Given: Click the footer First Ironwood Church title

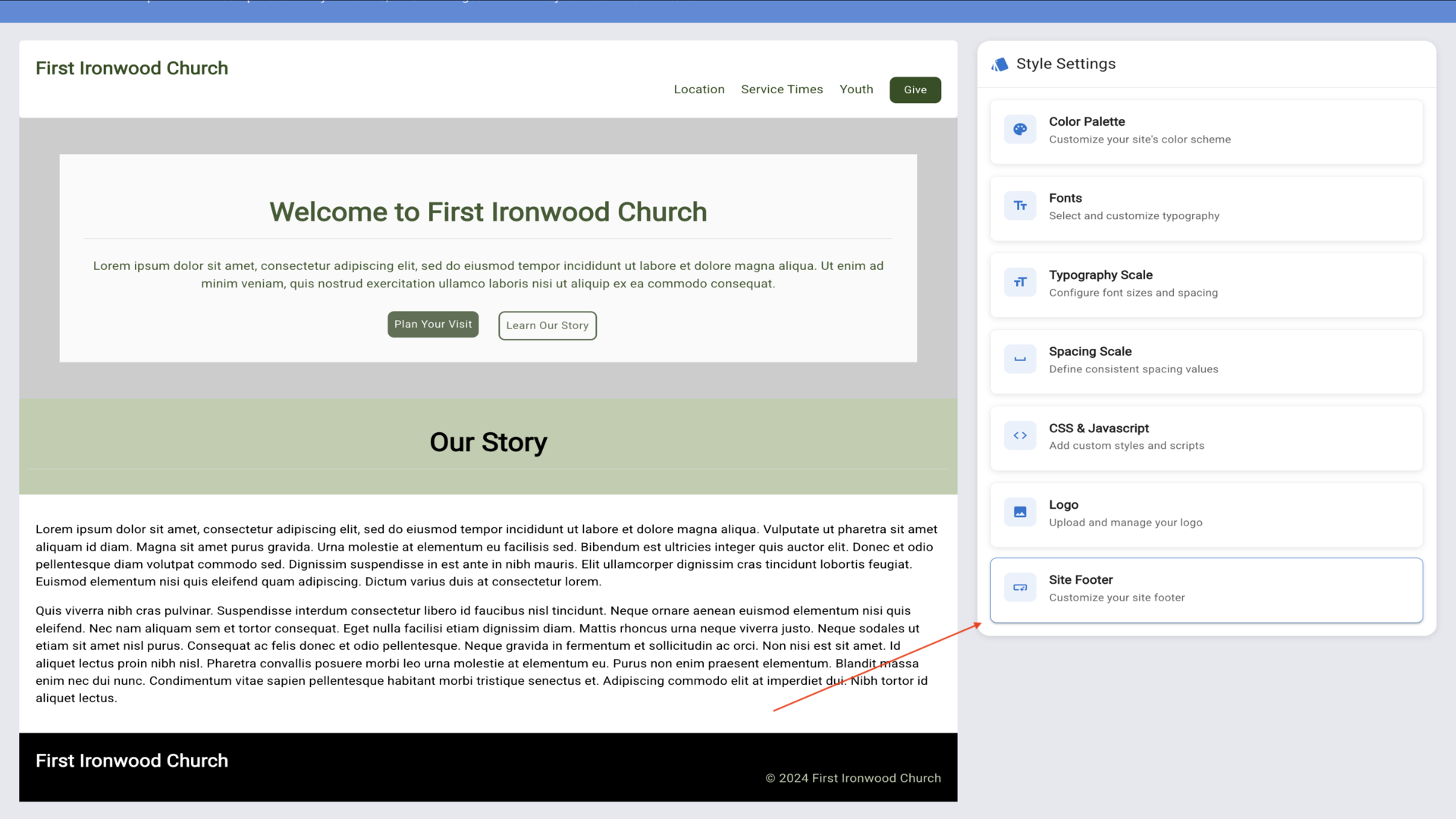Looking at the screenshot, I should (x=132, y=761).
